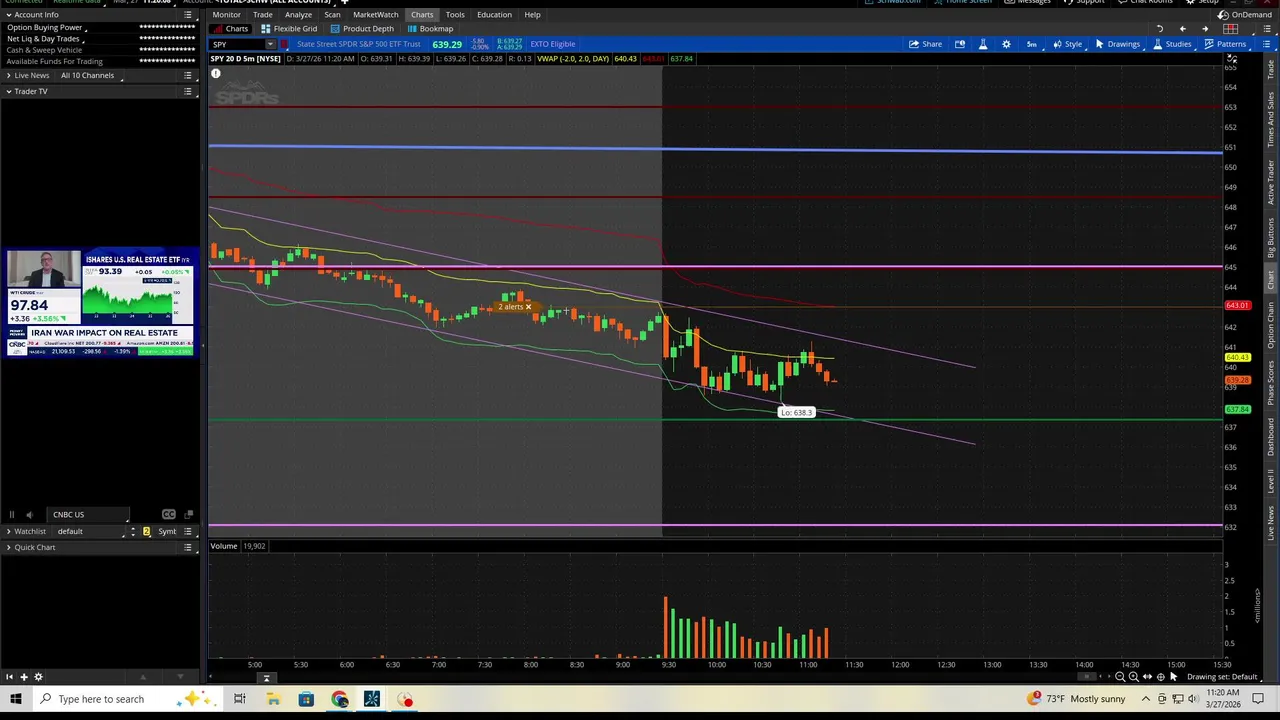Click the forward arrow navigation icon
This screenshot has height=720, width=1280.
[1205, 29]
